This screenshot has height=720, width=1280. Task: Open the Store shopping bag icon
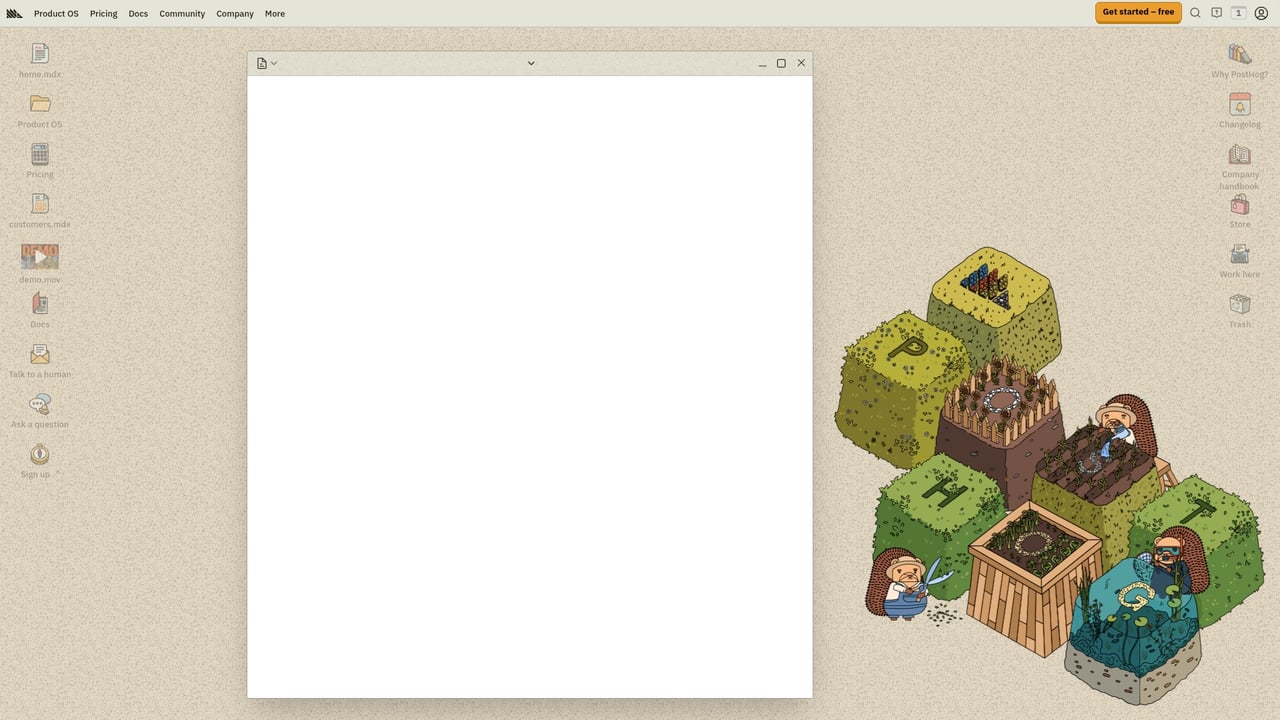[x=1239, y=204]
